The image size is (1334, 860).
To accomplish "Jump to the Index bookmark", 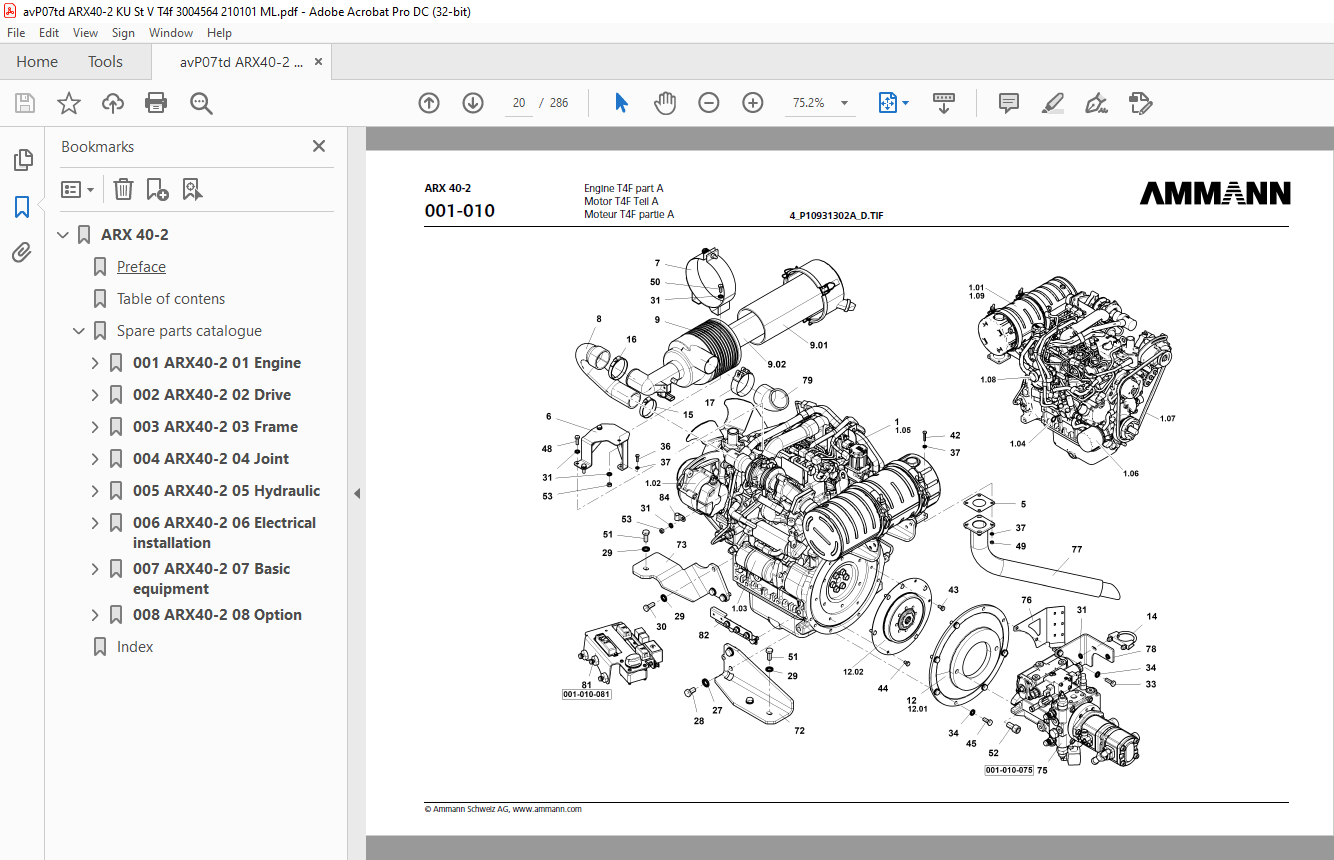I will coord(135,647).
